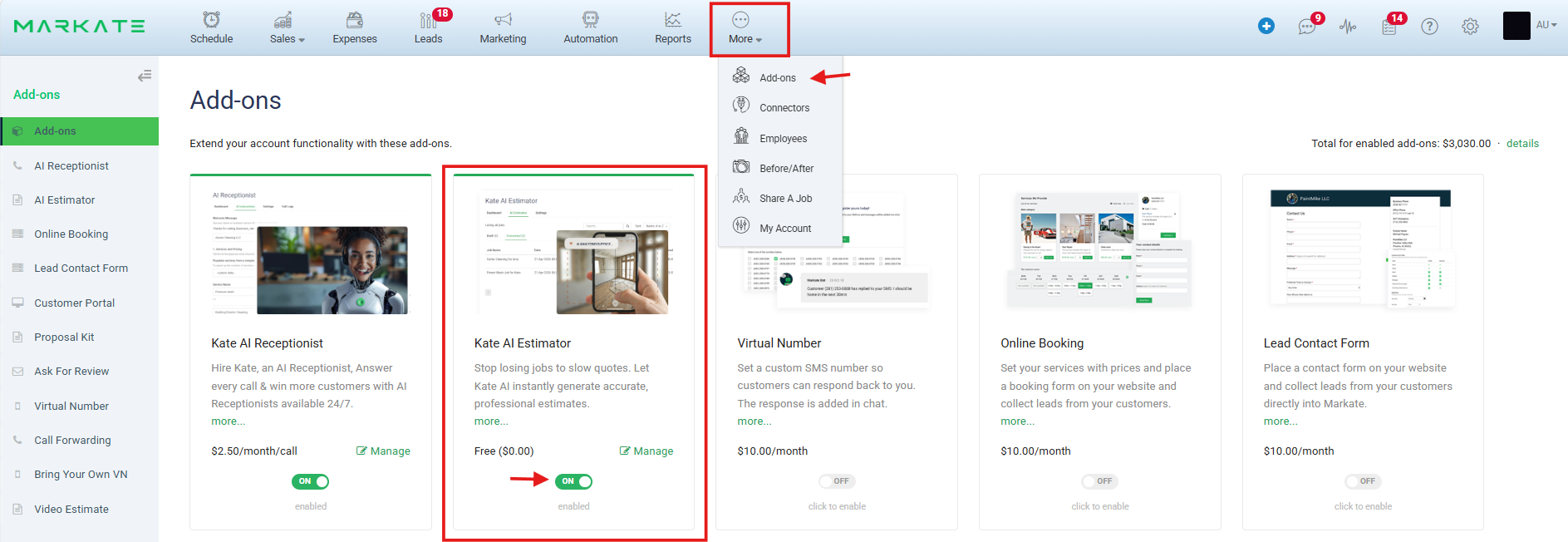Click the Markate logo
Image resolution: width=1568 pixels, height=542 pixels.
click(x=80, y=27)
